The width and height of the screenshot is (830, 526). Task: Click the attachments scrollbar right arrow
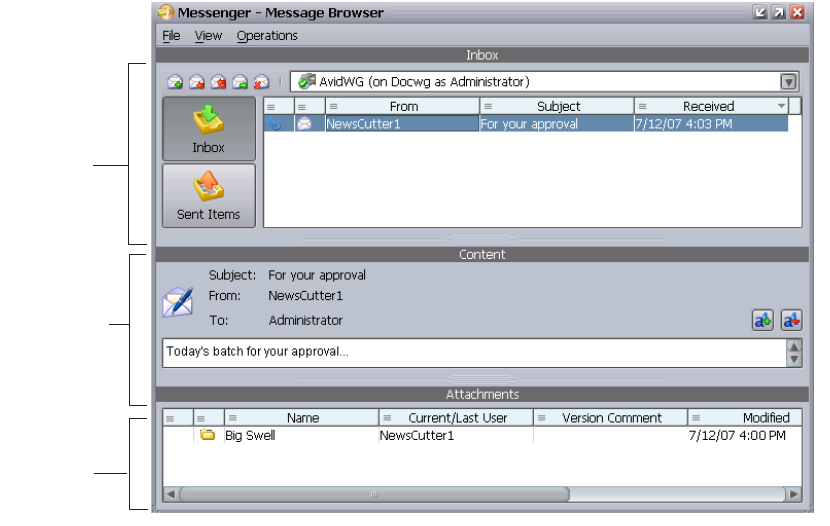tap(793, 494)
